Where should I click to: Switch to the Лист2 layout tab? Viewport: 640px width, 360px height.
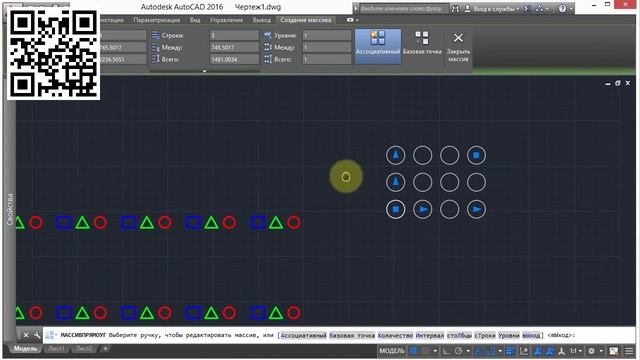(84, 349)
